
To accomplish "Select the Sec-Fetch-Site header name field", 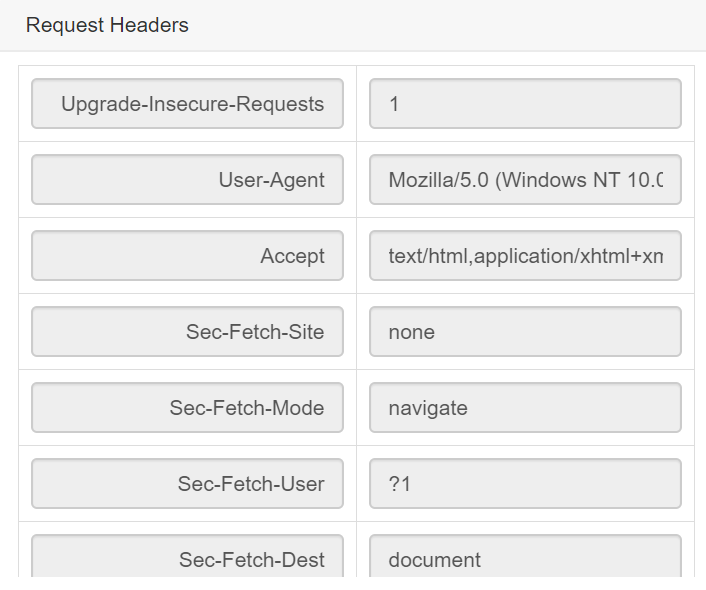I will click(x=187, y=332).
